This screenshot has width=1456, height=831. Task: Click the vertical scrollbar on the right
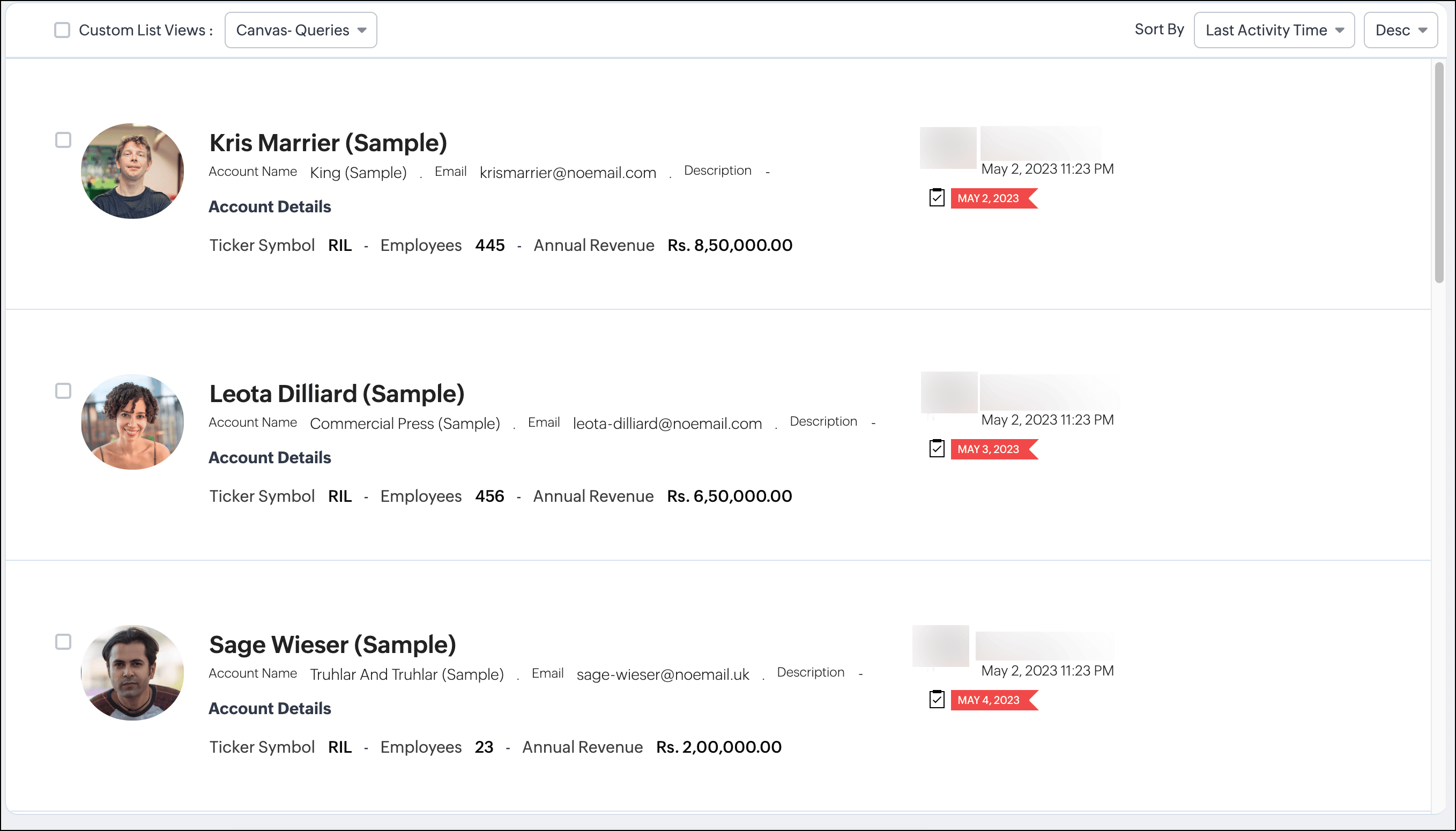point(1439,171)
